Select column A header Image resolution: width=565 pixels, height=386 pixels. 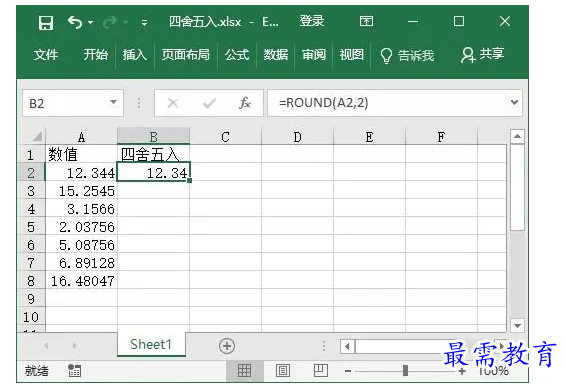click(x=81, y=137)
